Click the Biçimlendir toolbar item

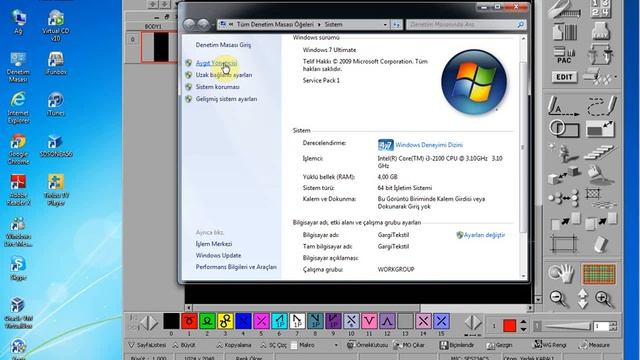[x=457, y=345]
